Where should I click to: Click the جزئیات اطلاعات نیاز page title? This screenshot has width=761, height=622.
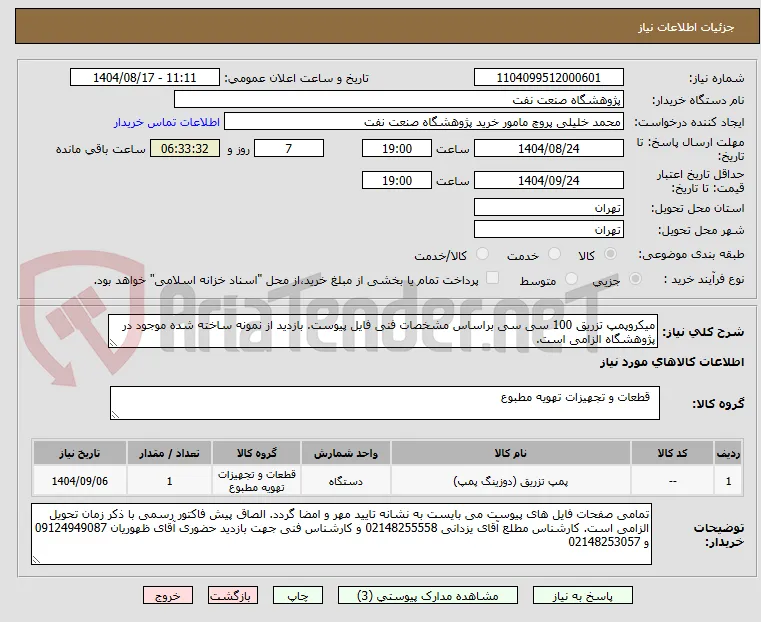point(686,27)
